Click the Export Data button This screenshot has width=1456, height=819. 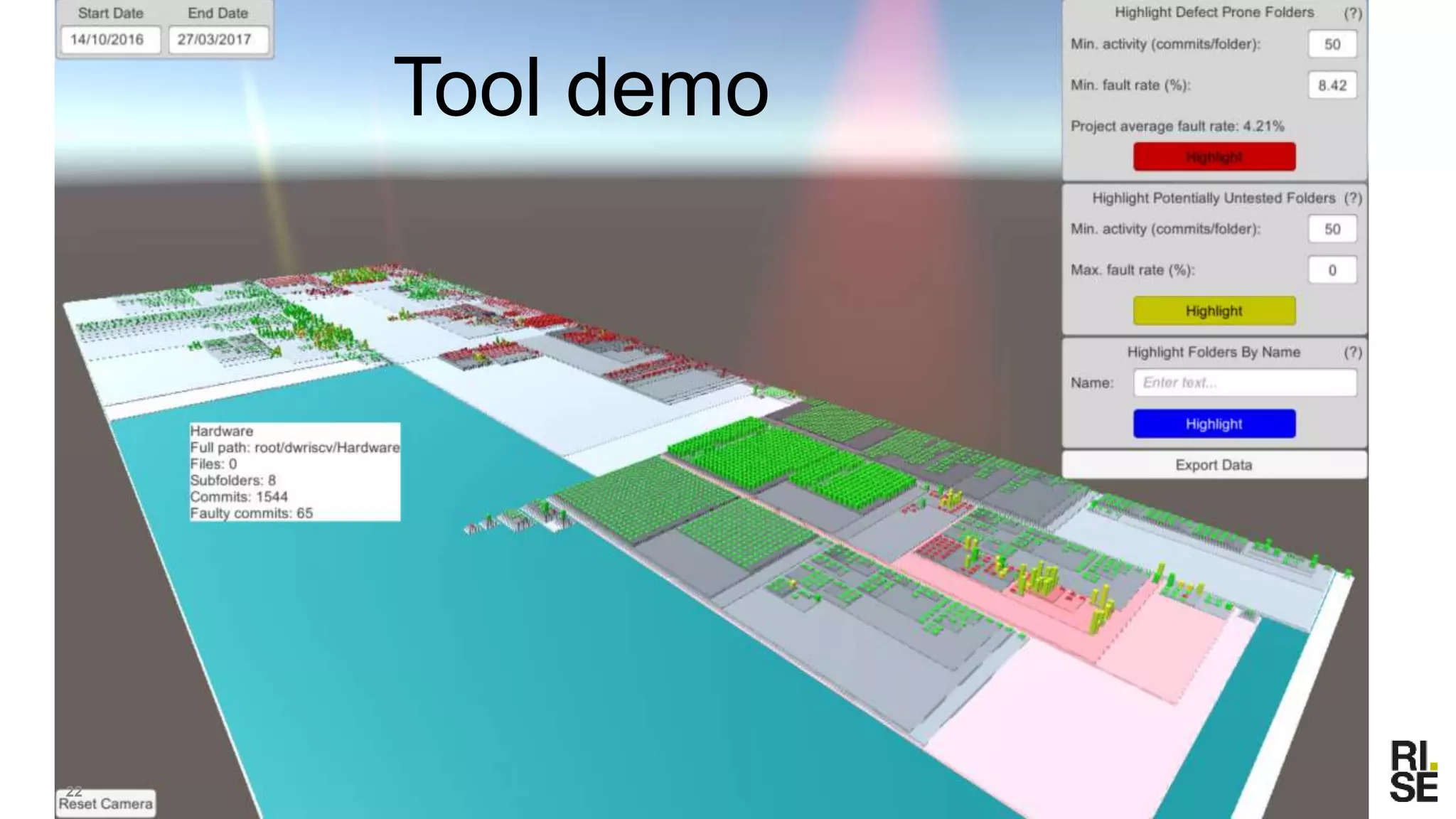1214,465
